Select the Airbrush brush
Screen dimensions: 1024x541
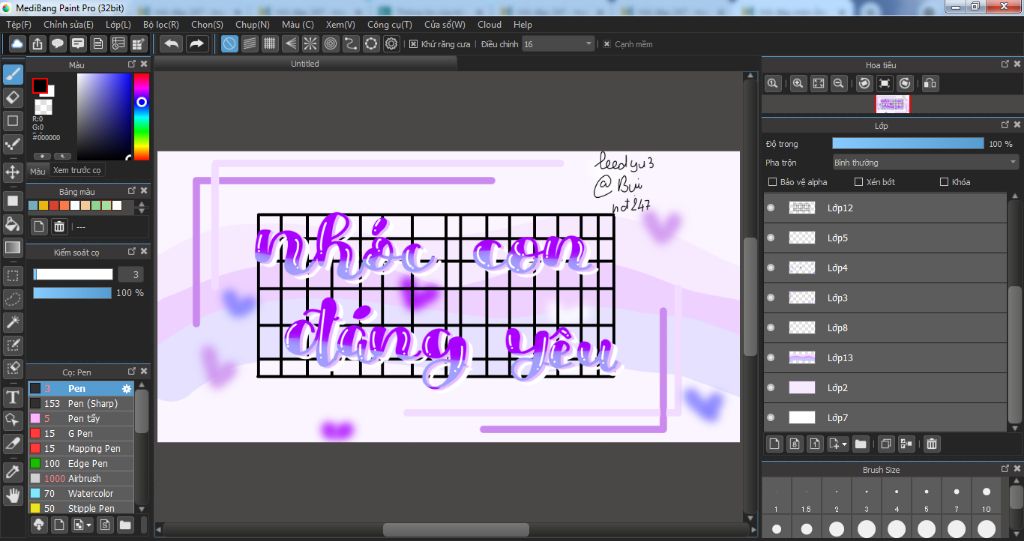point(81,478)
